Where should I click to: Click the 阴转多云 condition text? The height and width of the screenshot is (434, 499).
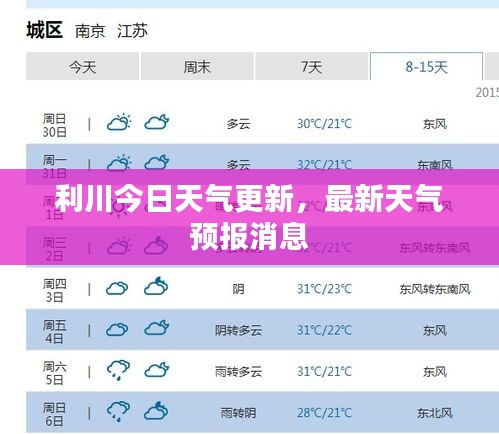238,330
